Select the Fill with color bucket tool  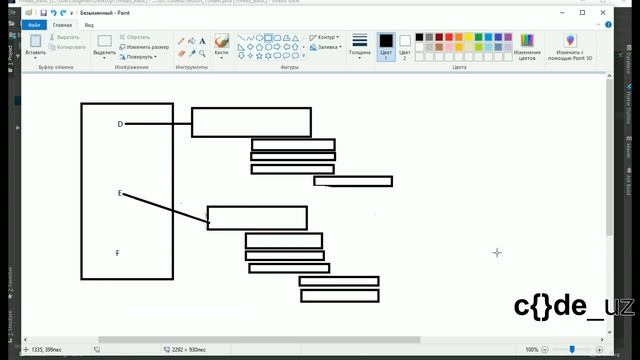click(x=191, y=41)
